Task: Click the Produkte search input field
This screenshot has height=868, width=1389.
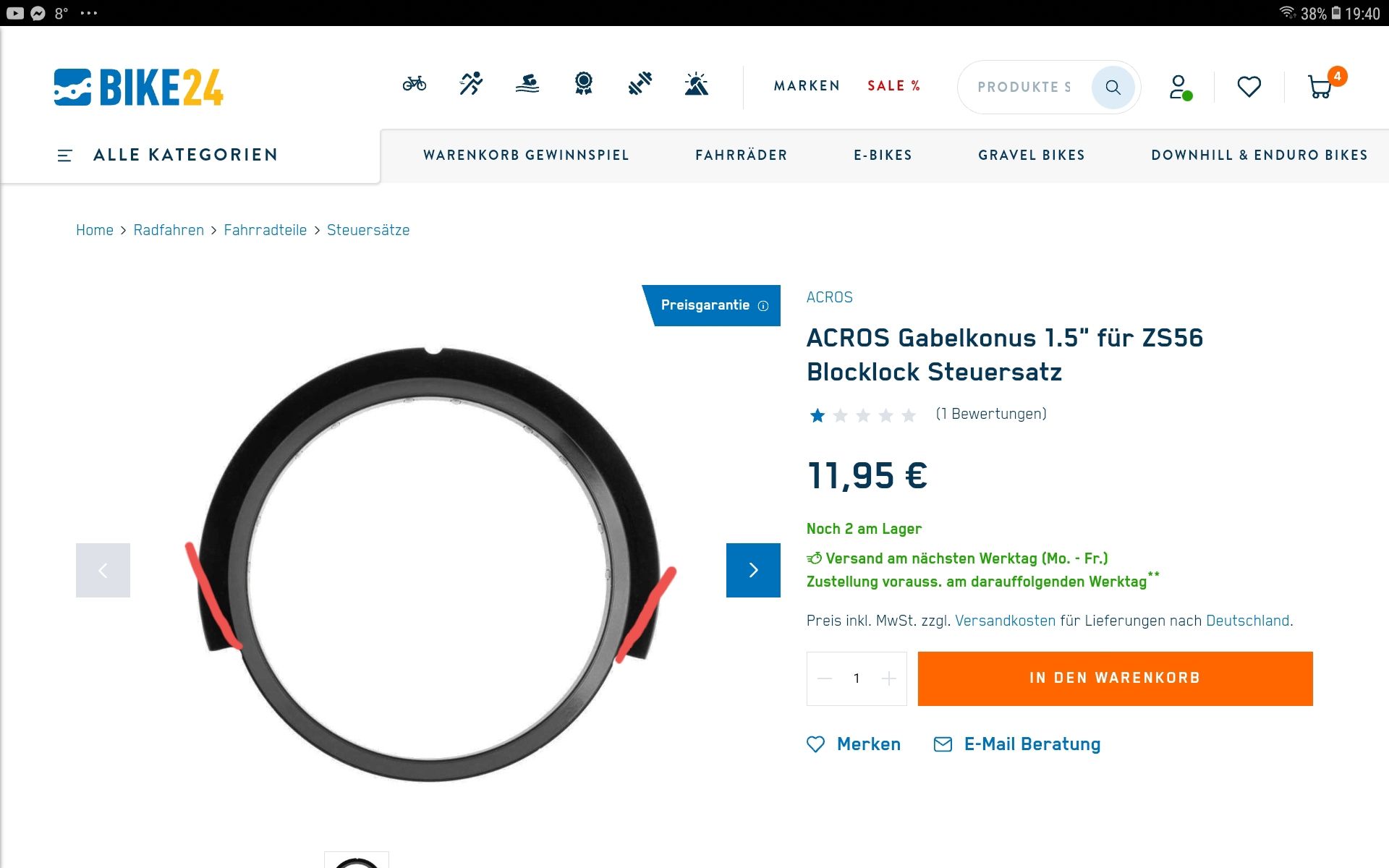Action: [1024, 88]
